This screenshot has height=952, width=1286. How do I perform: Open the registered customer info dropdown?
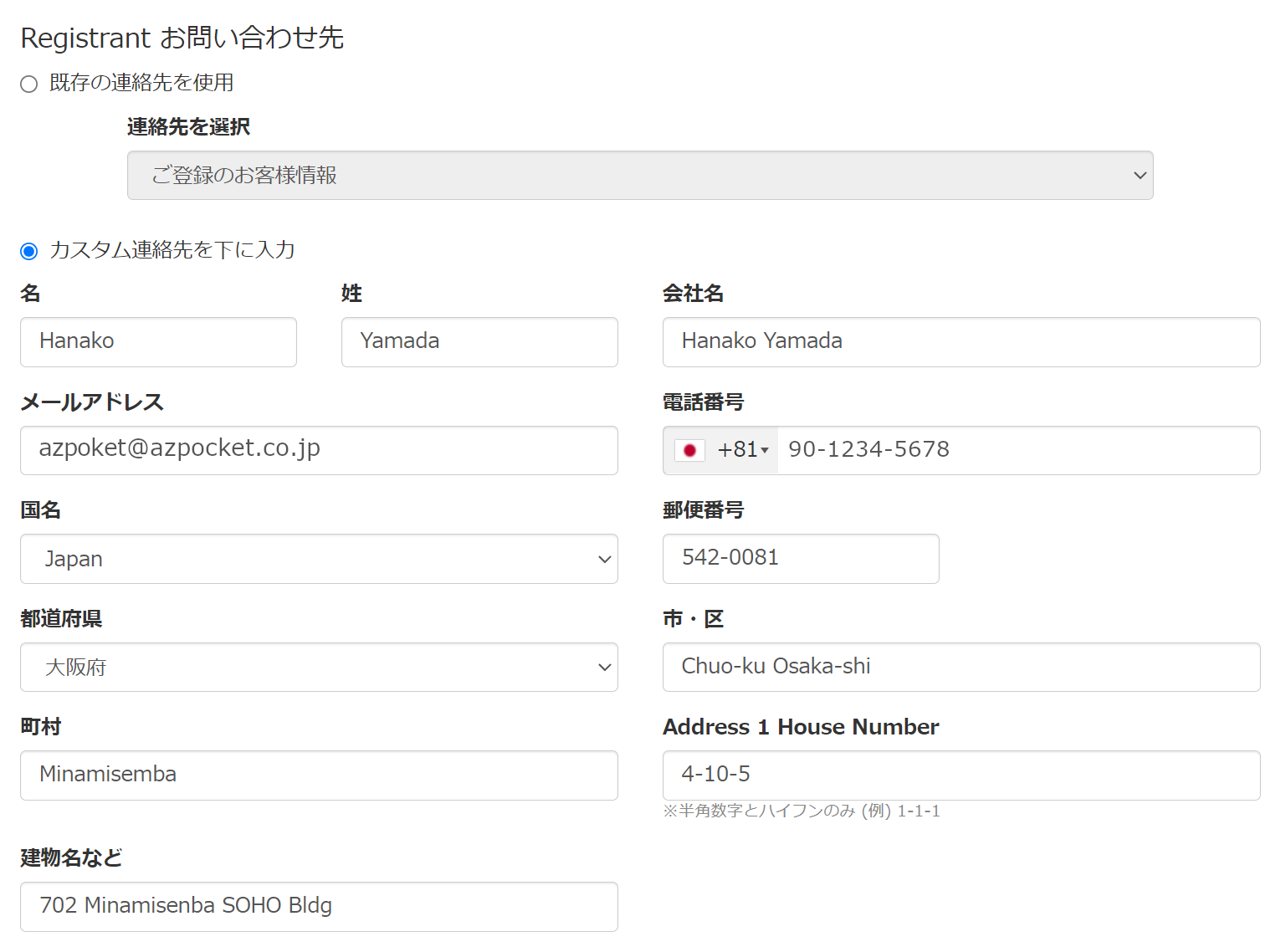(639, 176)
